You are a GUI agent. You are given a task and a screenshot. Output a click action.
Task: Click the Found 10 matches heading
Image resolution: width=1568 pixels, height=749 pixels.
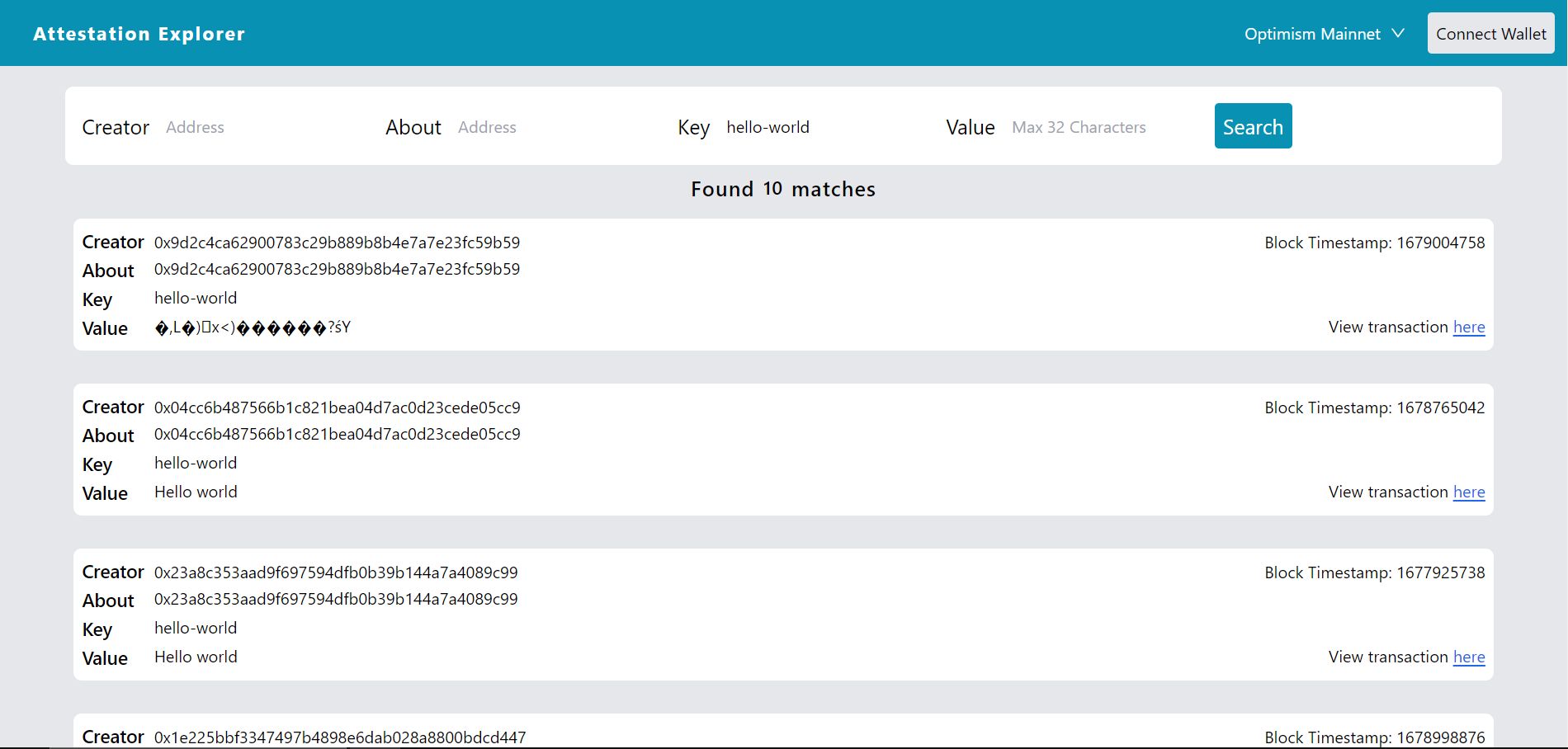783,189
